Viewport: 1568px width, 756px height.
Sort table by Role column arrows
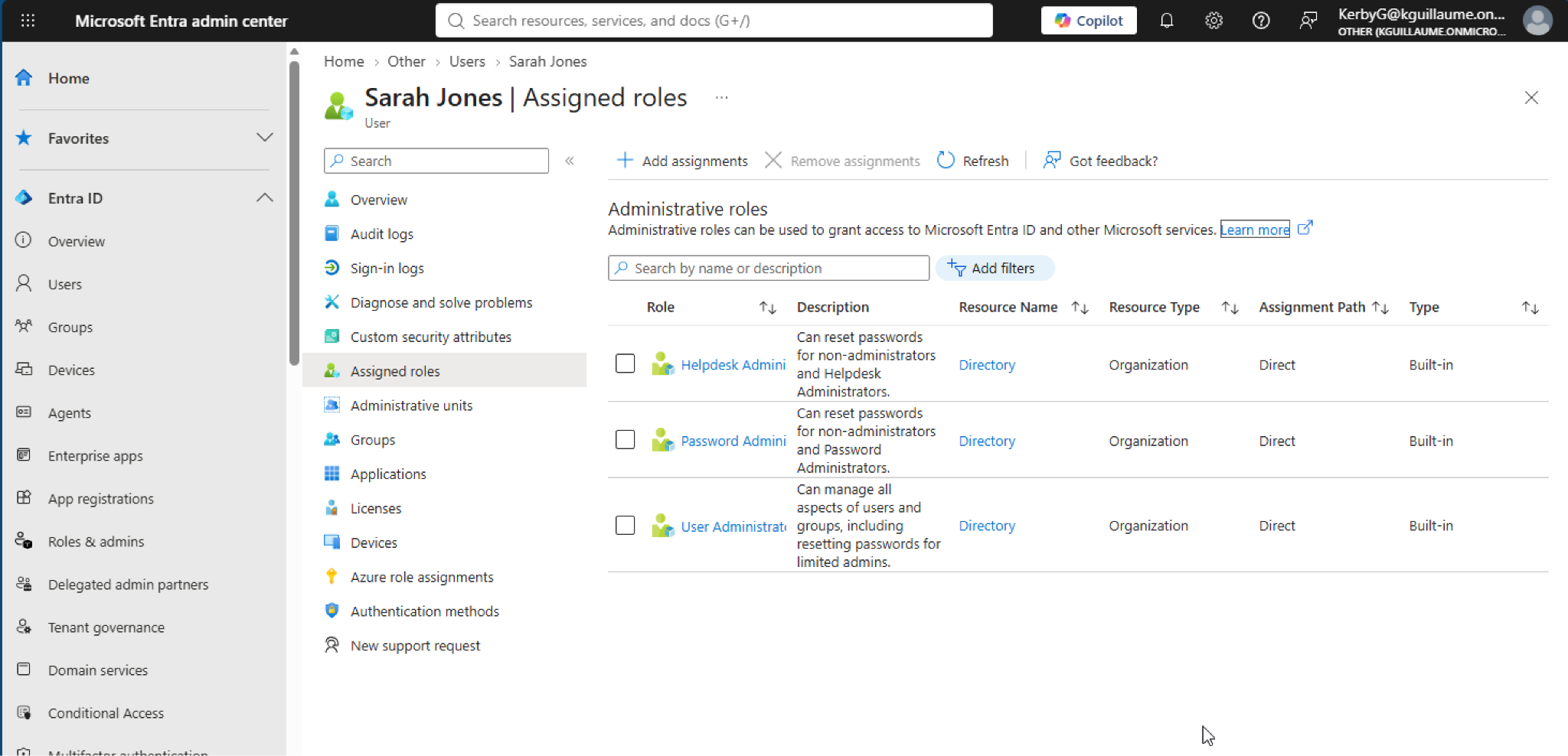click(x=768, y=308)
